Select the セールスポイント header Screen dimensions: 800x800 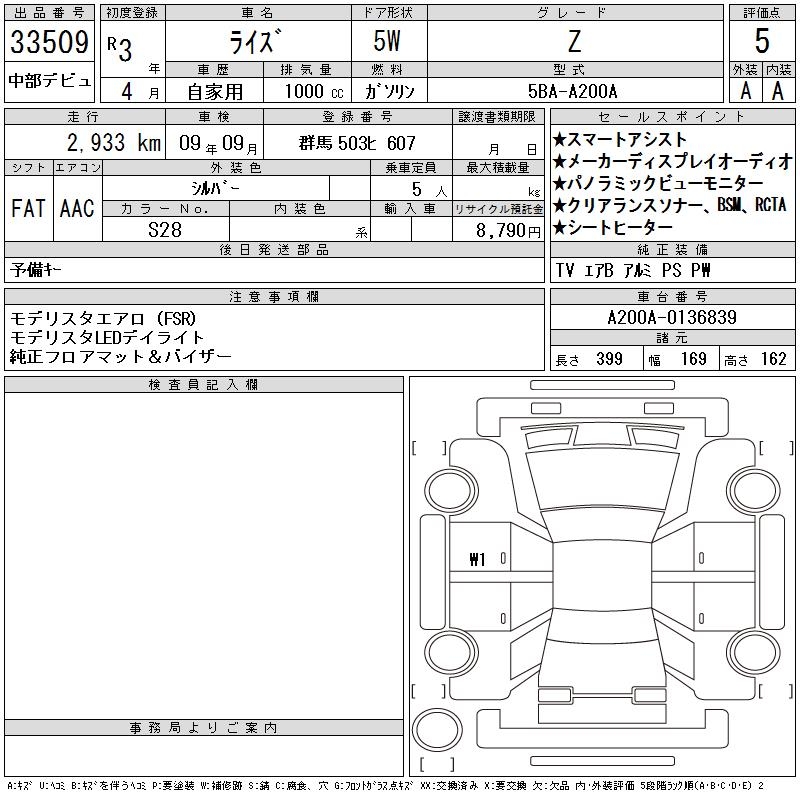(x=672, y=117)
